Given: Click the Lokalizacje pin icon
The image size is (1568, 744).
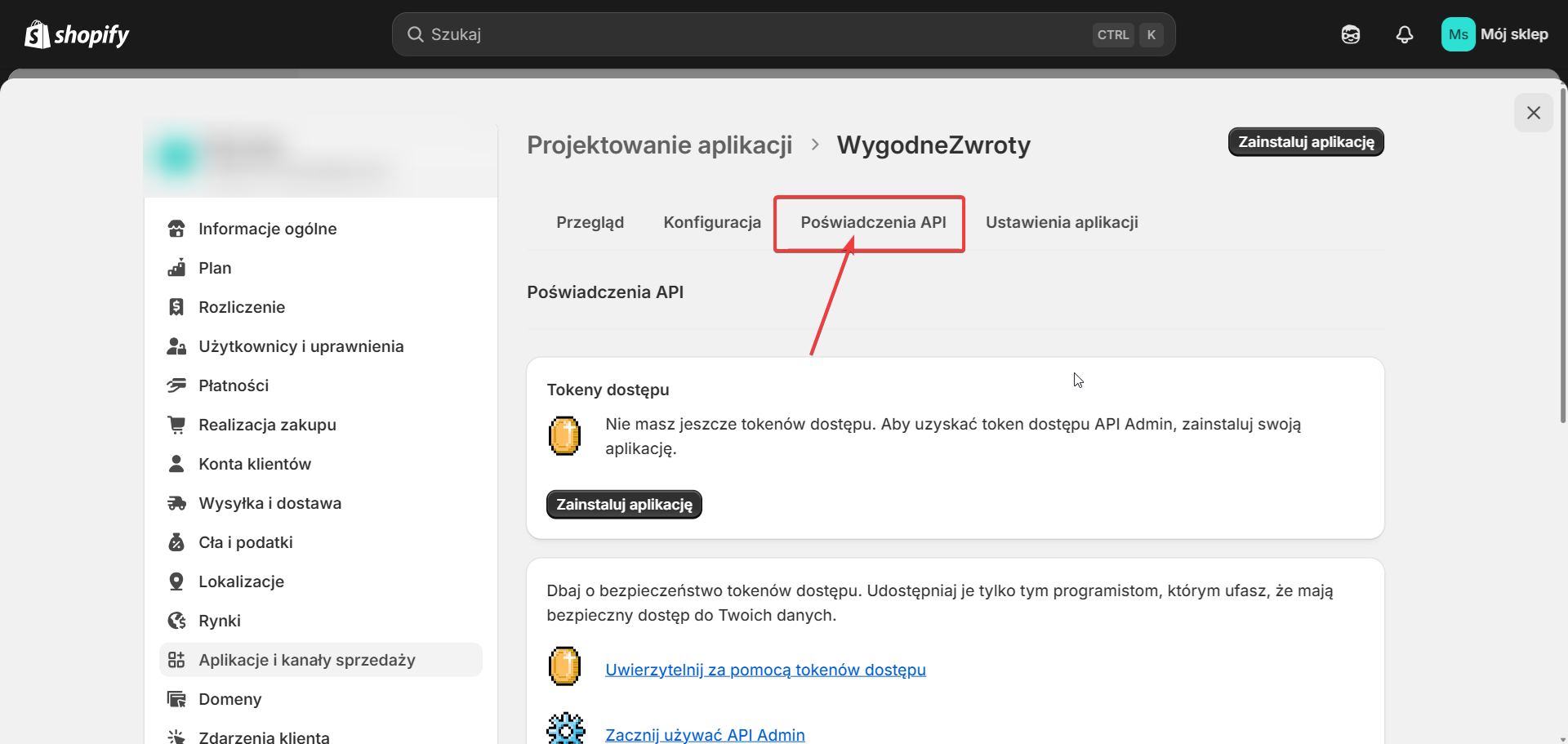Looking at the screenshot, I should click(176, 581).
